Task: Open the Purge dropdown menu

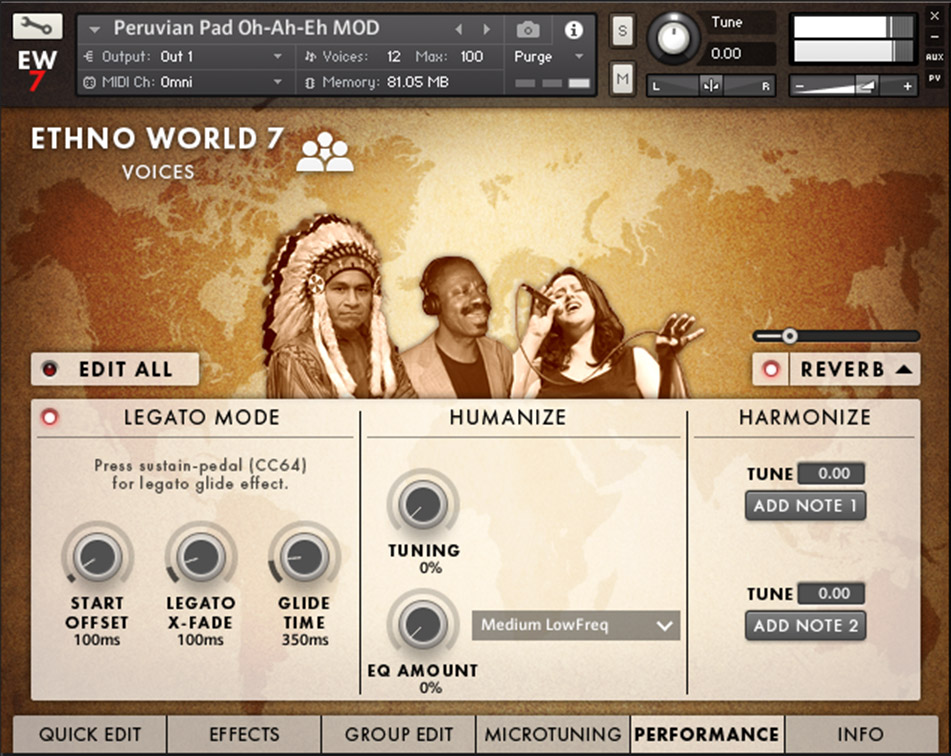Action: point(579,56)
